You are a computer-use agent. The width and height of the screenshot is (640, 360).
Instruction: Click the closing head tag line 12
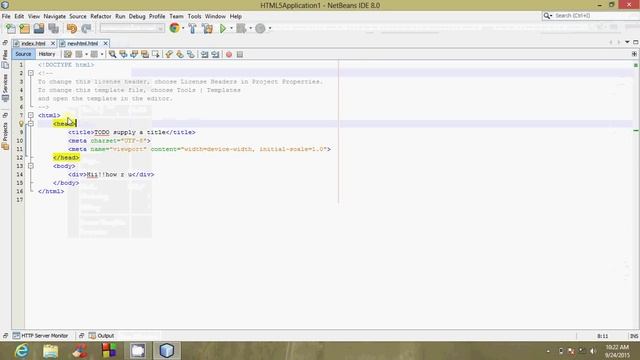(x=66, y=158)
